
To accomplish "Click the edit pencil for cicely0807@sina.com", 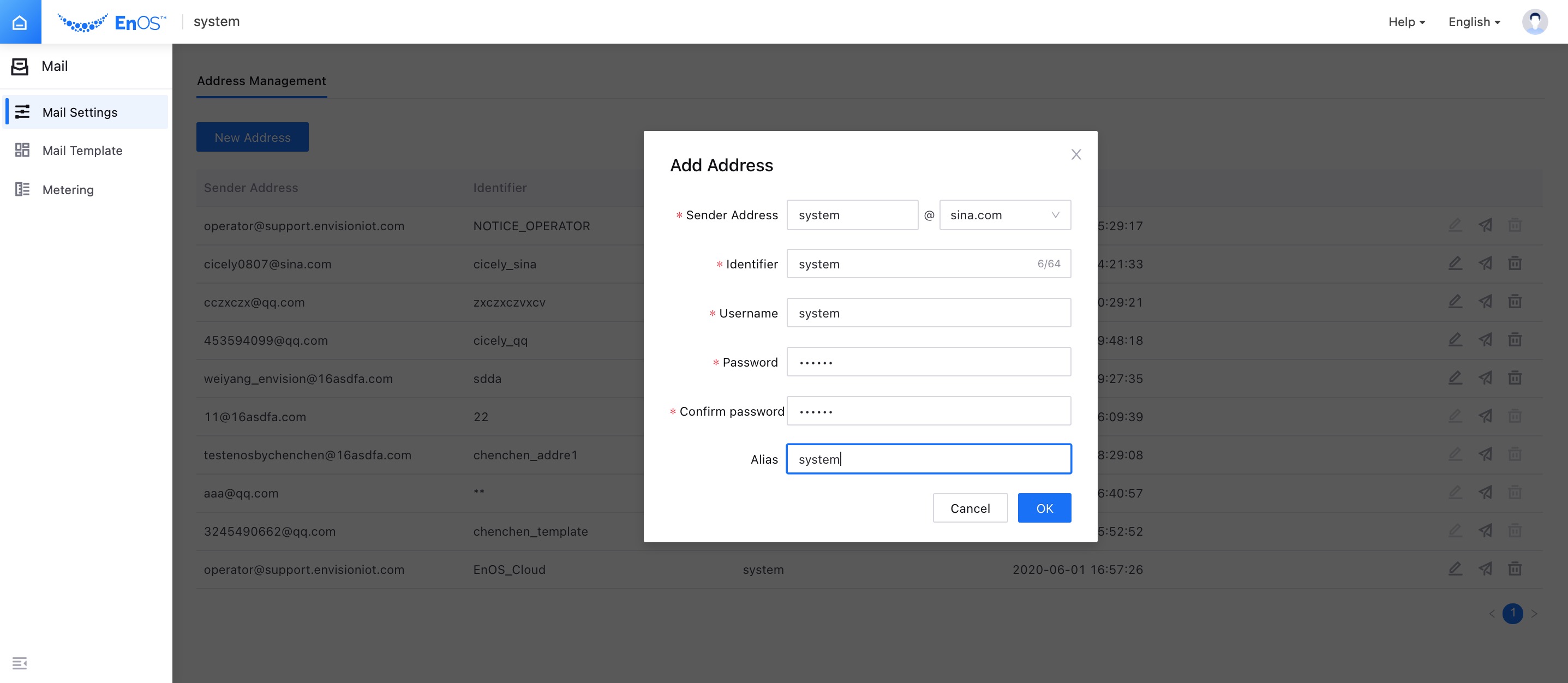I will [1455, 263].
